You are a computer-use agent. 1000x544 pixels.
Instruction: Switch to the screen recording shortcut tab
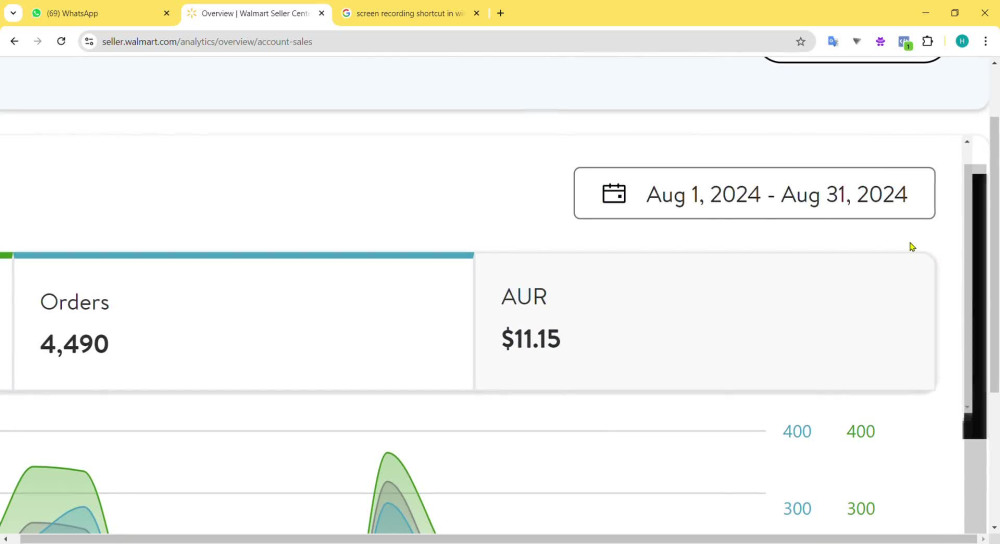[411, 13]
